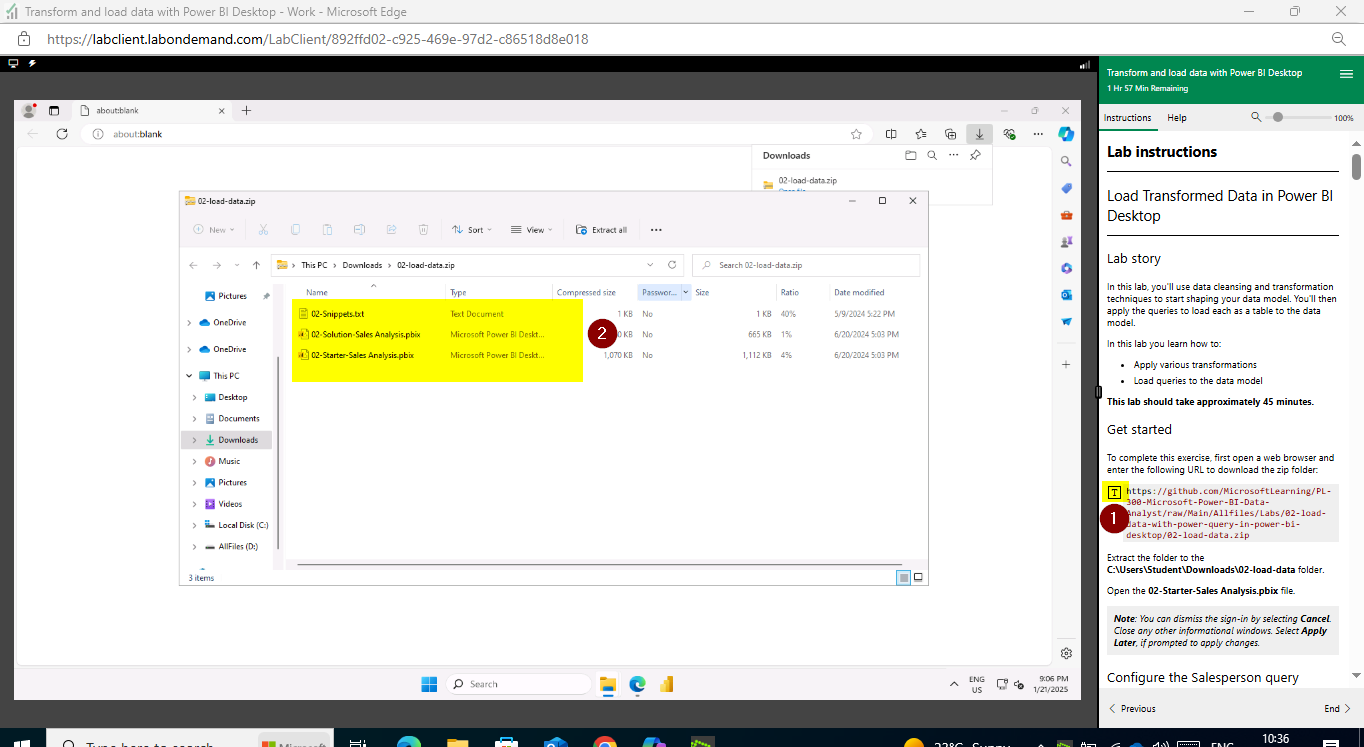The width and height of the screenshot is (1364, 747).
Task: Open Edge Collections icon
Action: tap(950, 134)
